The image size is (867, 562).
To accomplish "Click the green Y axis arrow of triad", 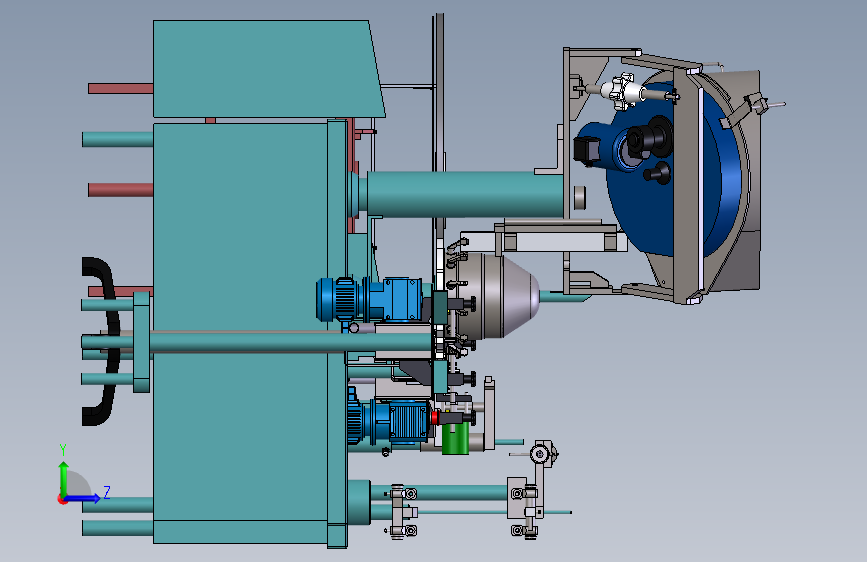I will 64,478.
